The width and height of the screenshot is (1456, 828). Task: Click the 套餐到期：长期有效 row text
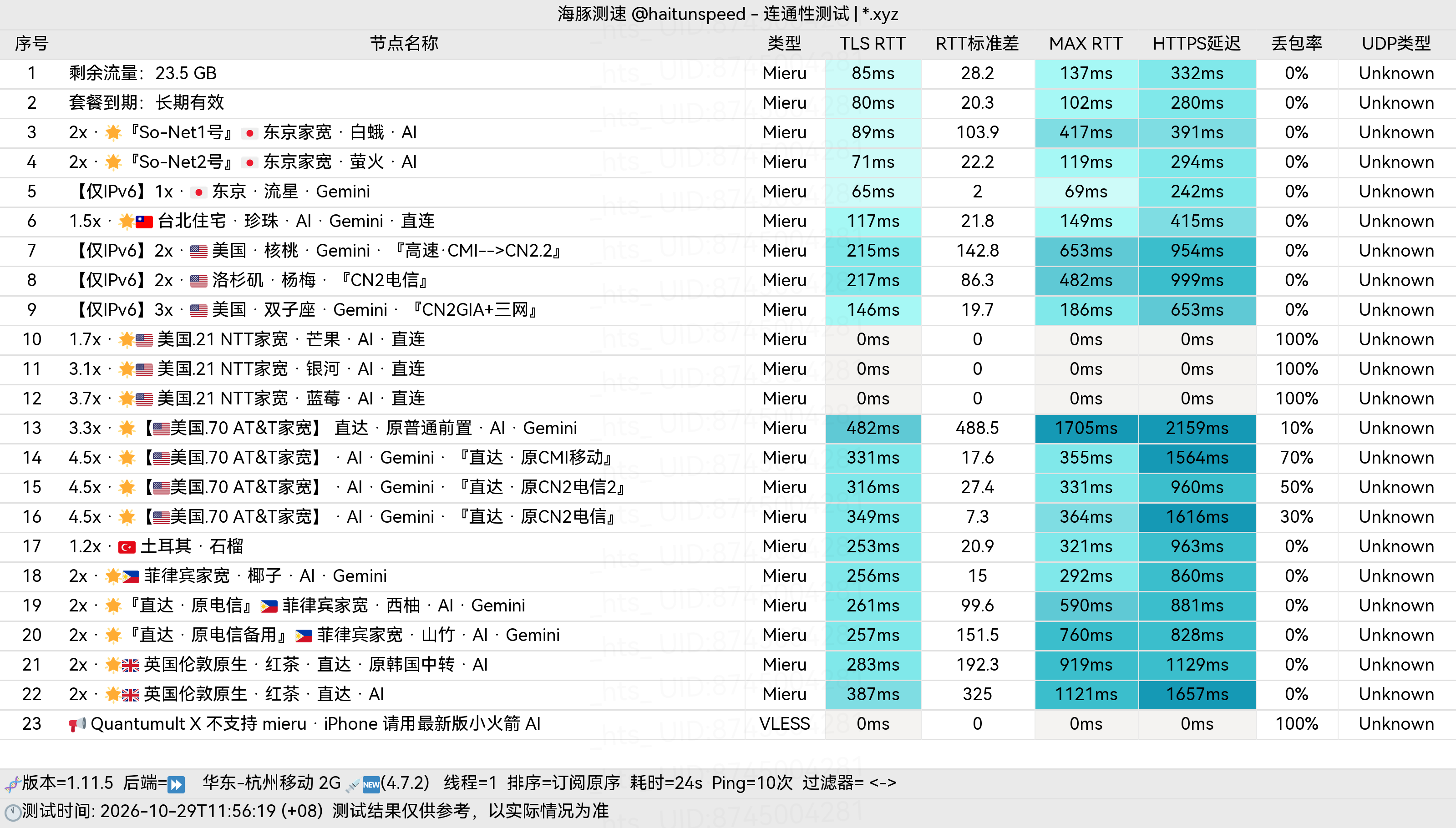147,103
